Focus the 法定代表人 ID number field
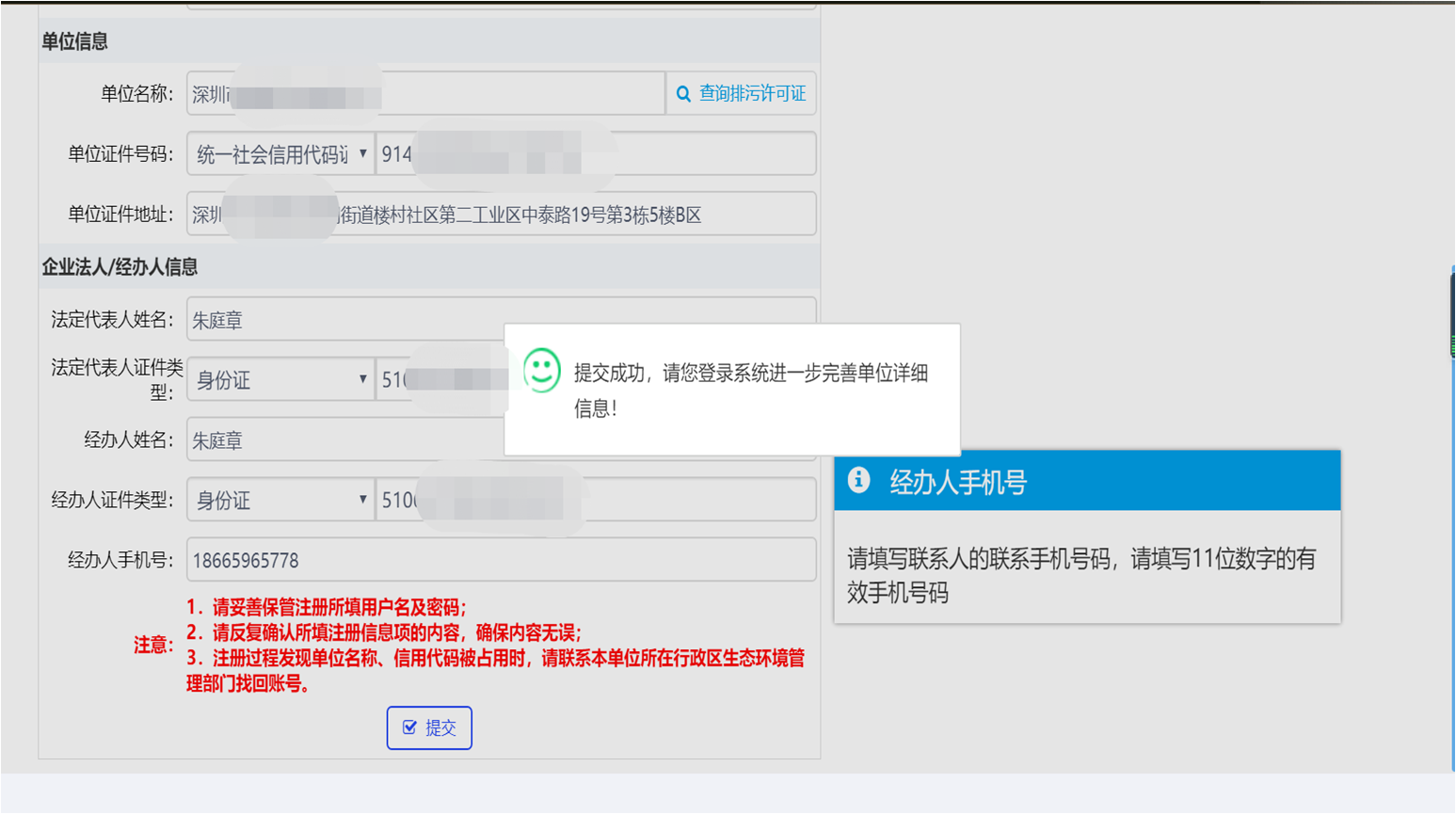Screen dimensions: 1456x814 439,380
